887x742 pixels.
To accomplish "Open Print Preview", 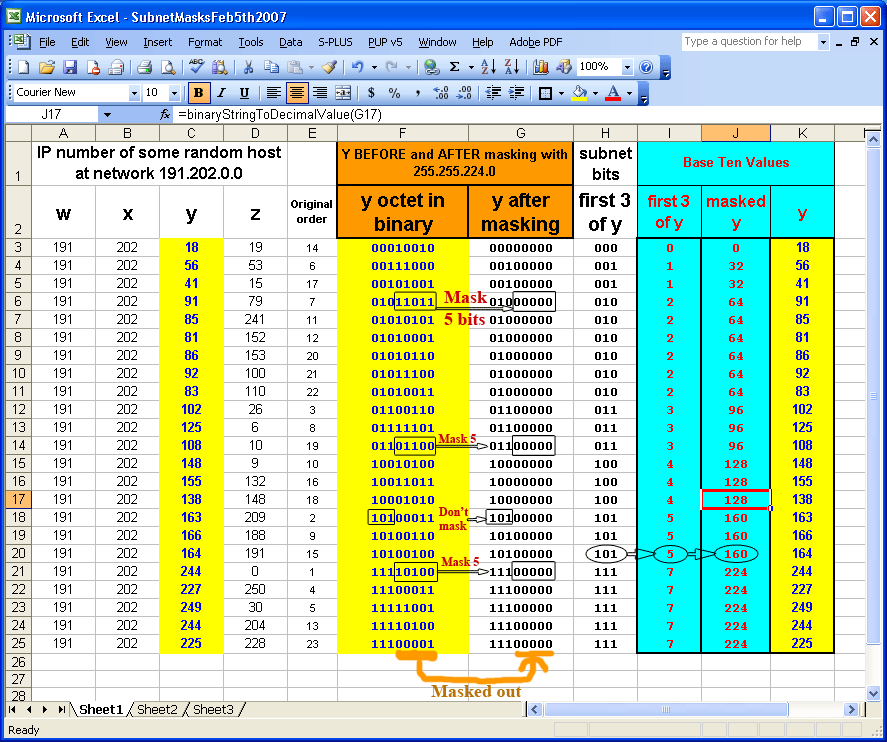I will 166,66.
